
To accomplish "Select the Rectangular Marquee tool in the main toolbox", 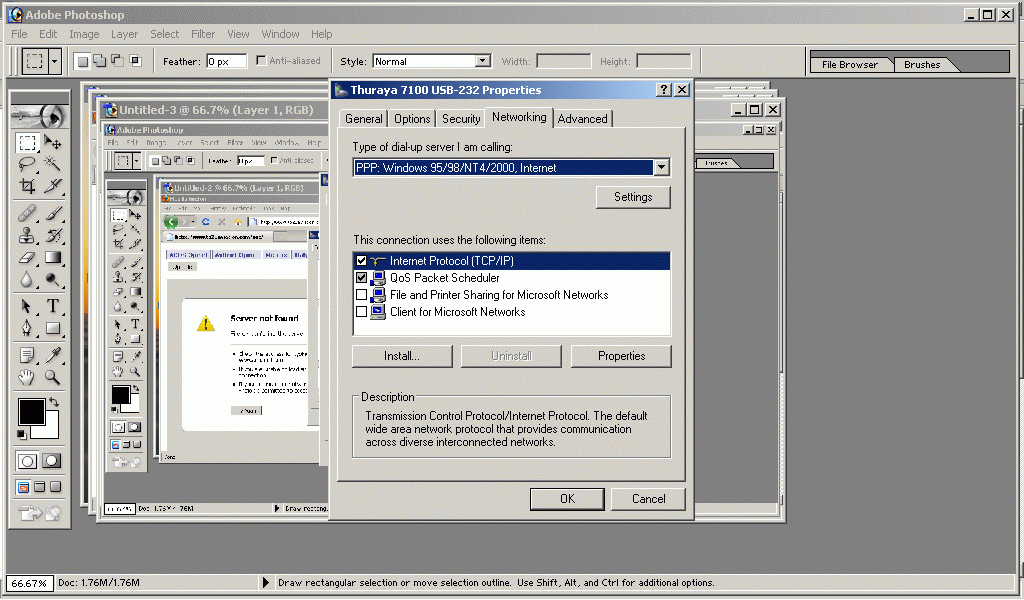I will tap(27, 142).
